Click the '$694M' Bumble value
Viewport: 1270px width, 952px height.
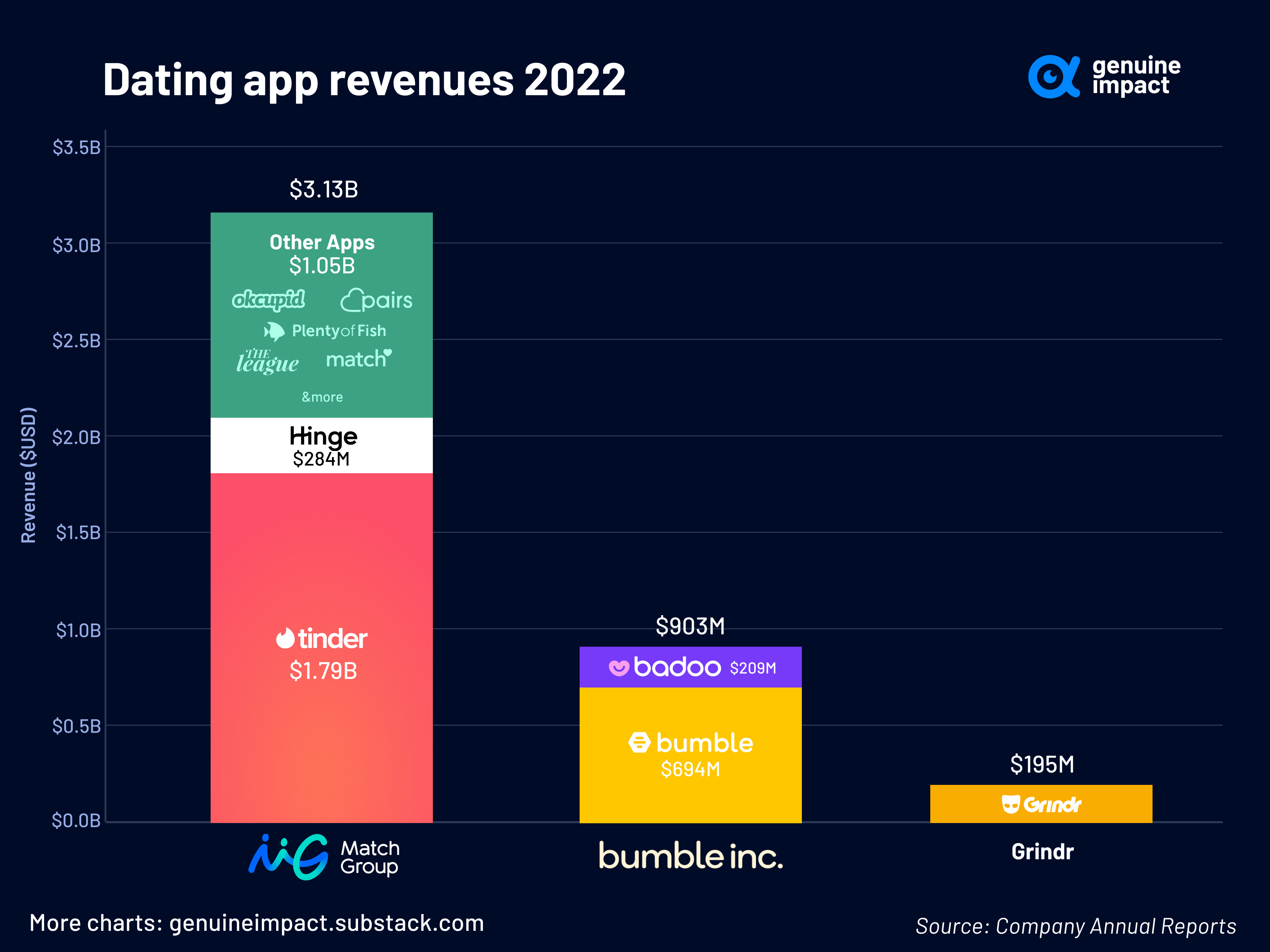[690, 769]
